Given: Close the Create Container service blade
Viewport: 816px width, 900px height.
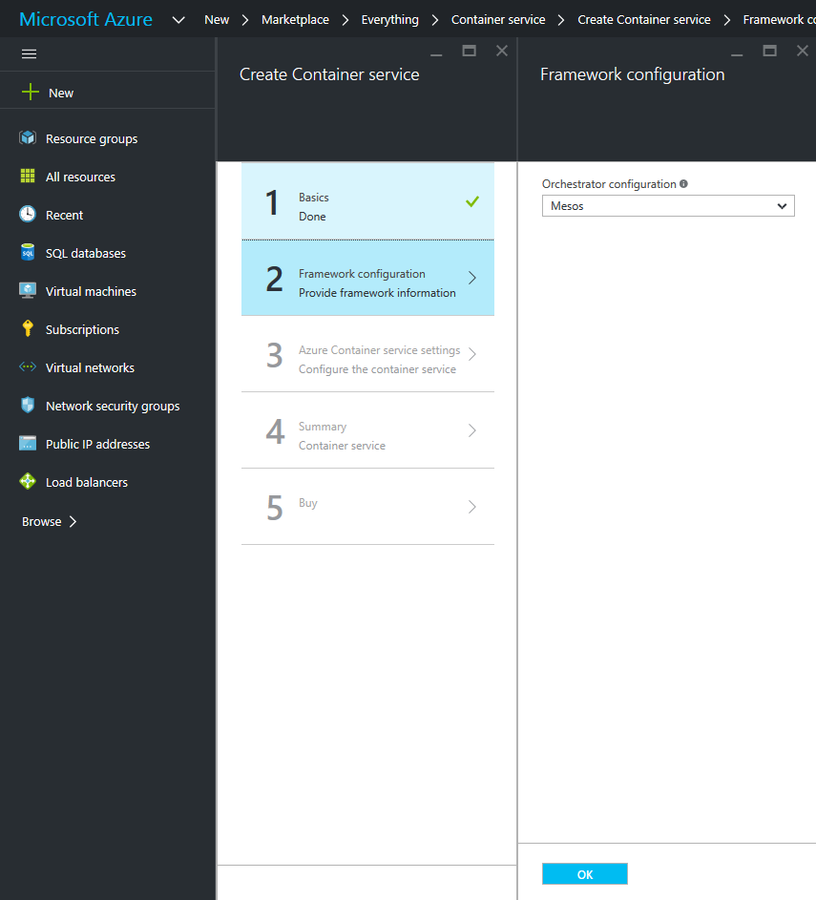Looking at the screenshot, I should click(x=502, y=51).
